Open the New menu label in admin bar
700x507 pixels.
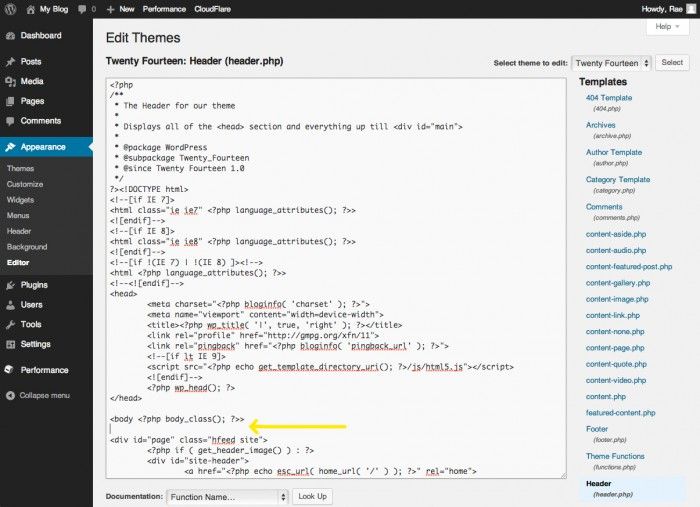[x=127, y=9]
